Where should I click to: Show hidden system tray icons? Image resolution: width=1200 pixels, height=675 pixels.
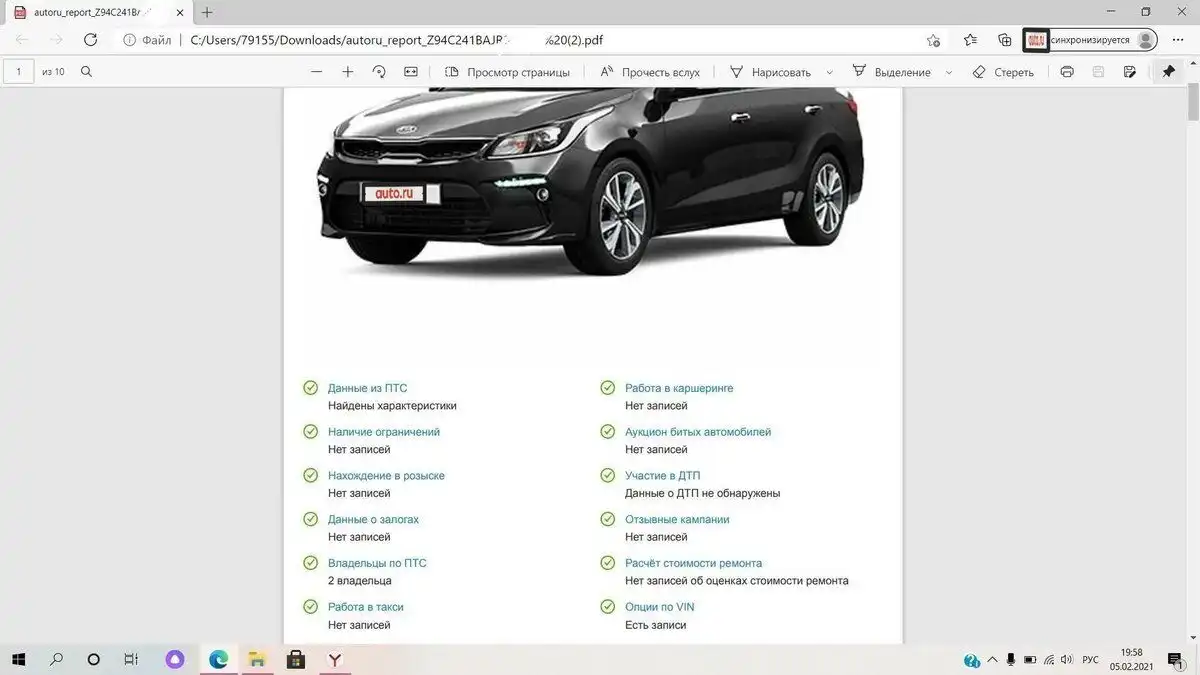click(x=992, y=660)
